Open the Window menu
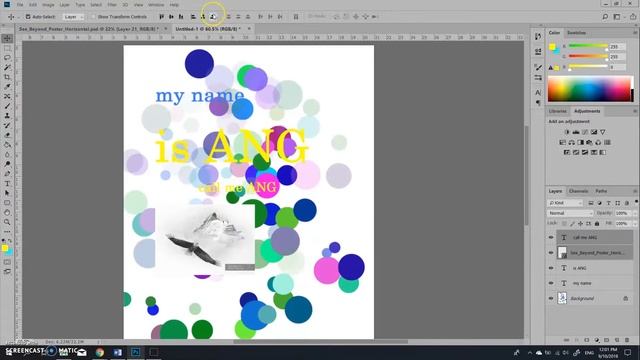 pyautogui.click(x=156, y=5)
